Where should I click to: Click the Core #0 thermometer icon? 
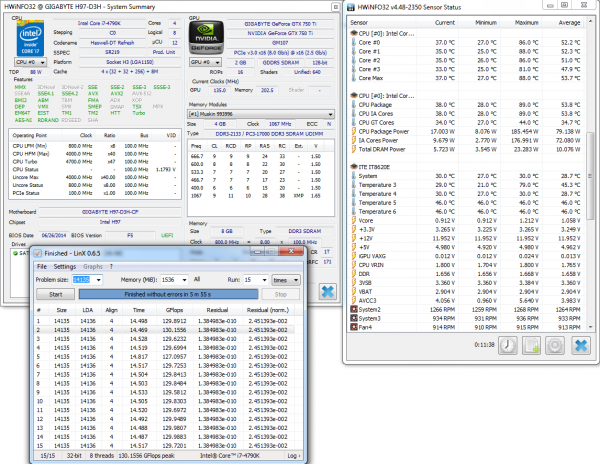pos(354,42)
